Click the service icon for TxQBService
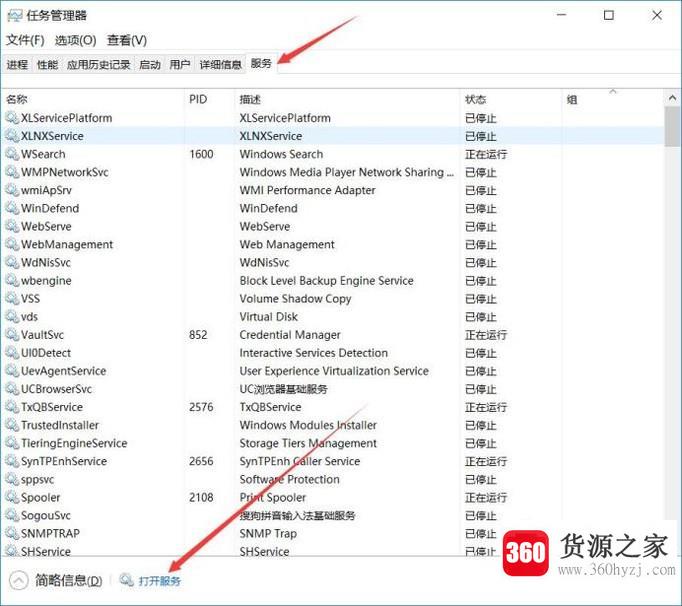 point(12,407)
